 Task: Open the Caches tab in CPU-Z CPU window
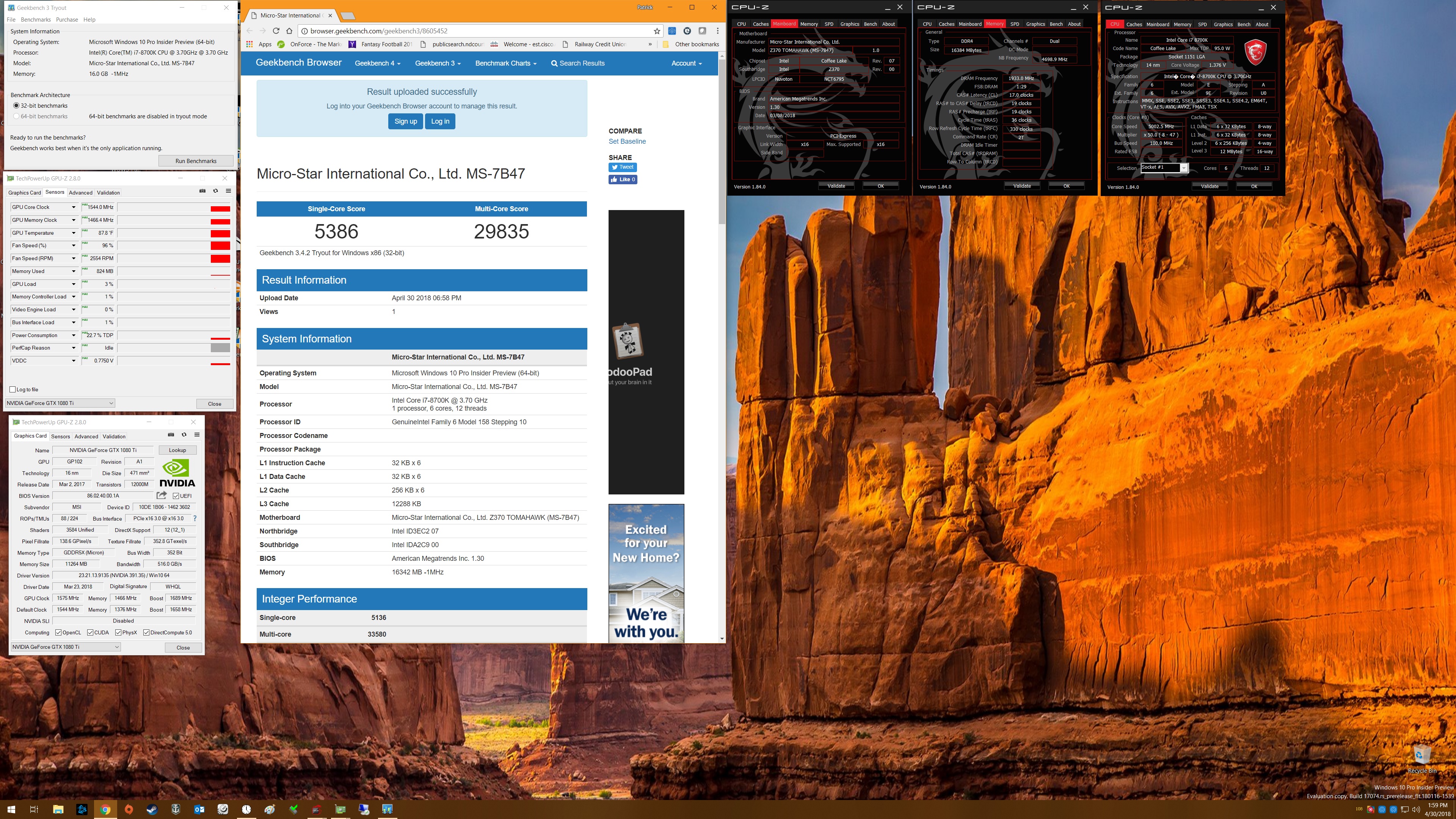coord(1134,24)
